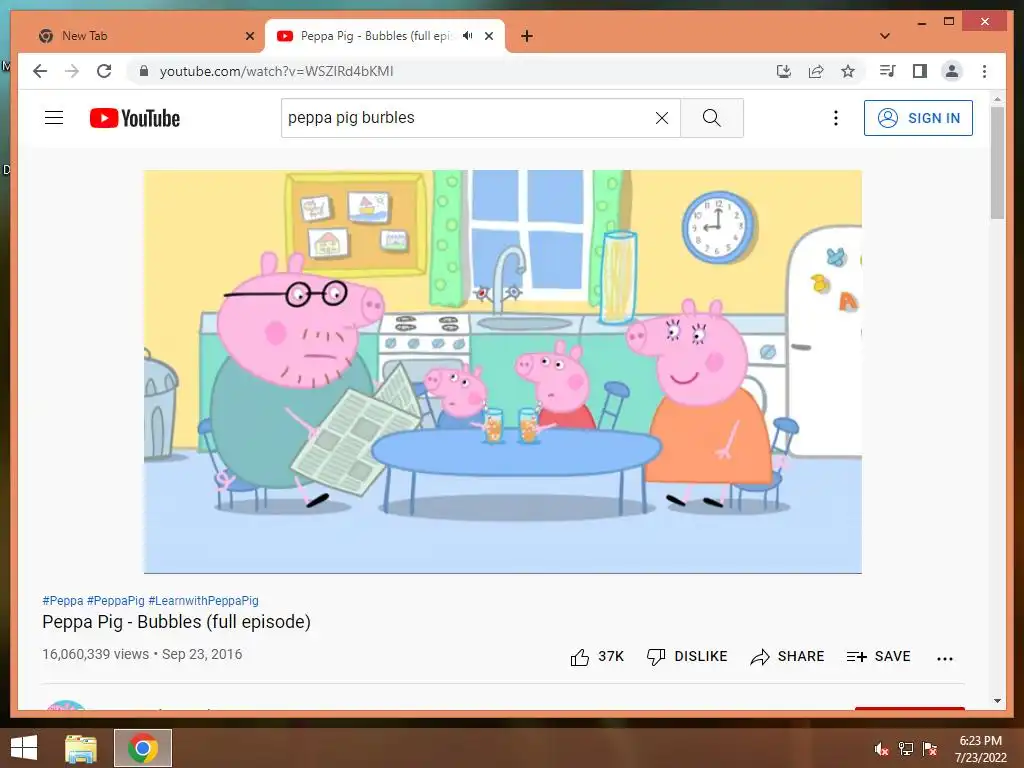Screen dimensions: 1024x768
Task: Click the magnifier search button
Action: (712, 118)
